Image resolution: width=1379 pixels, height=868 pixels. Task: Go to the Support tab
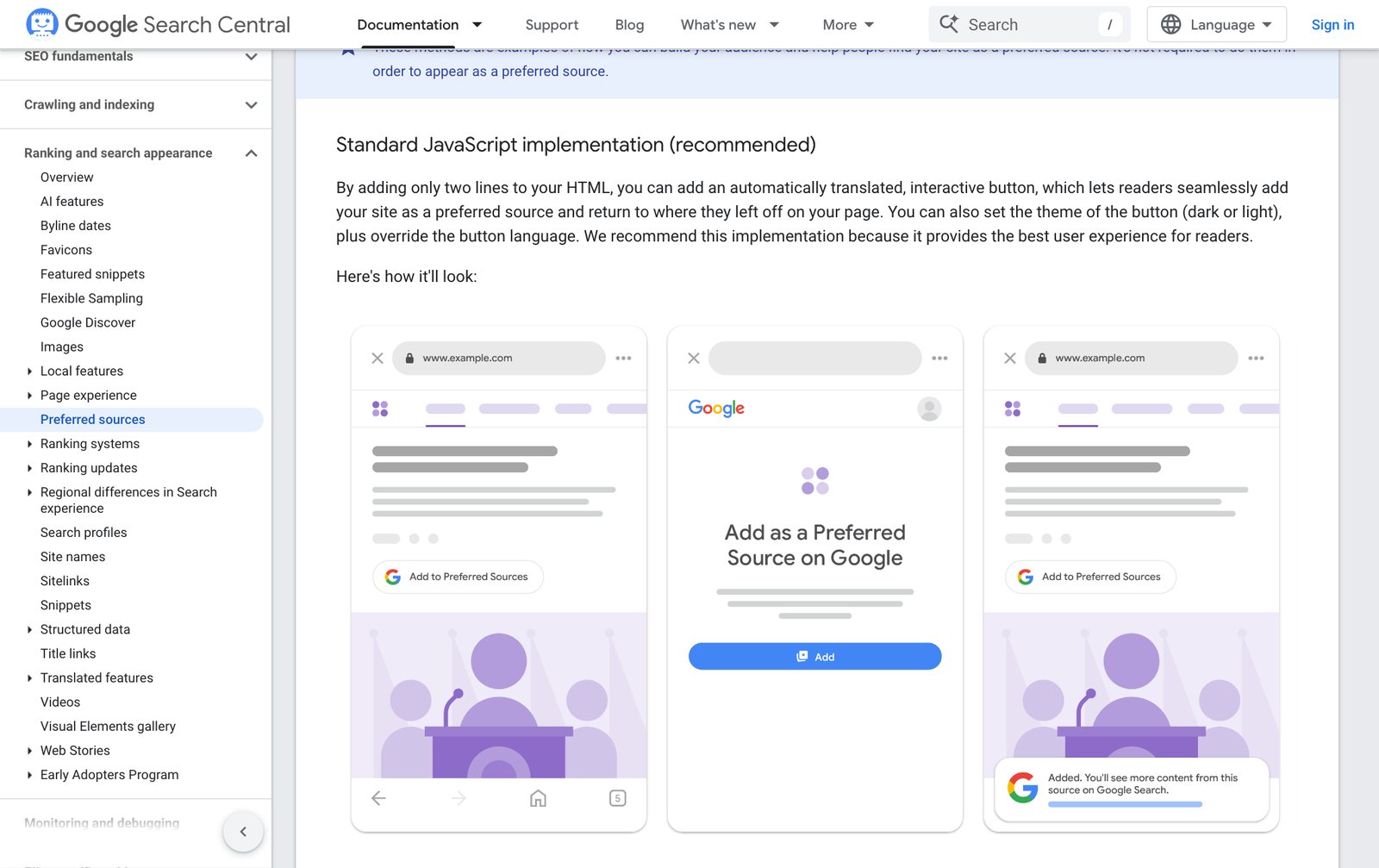552,25
